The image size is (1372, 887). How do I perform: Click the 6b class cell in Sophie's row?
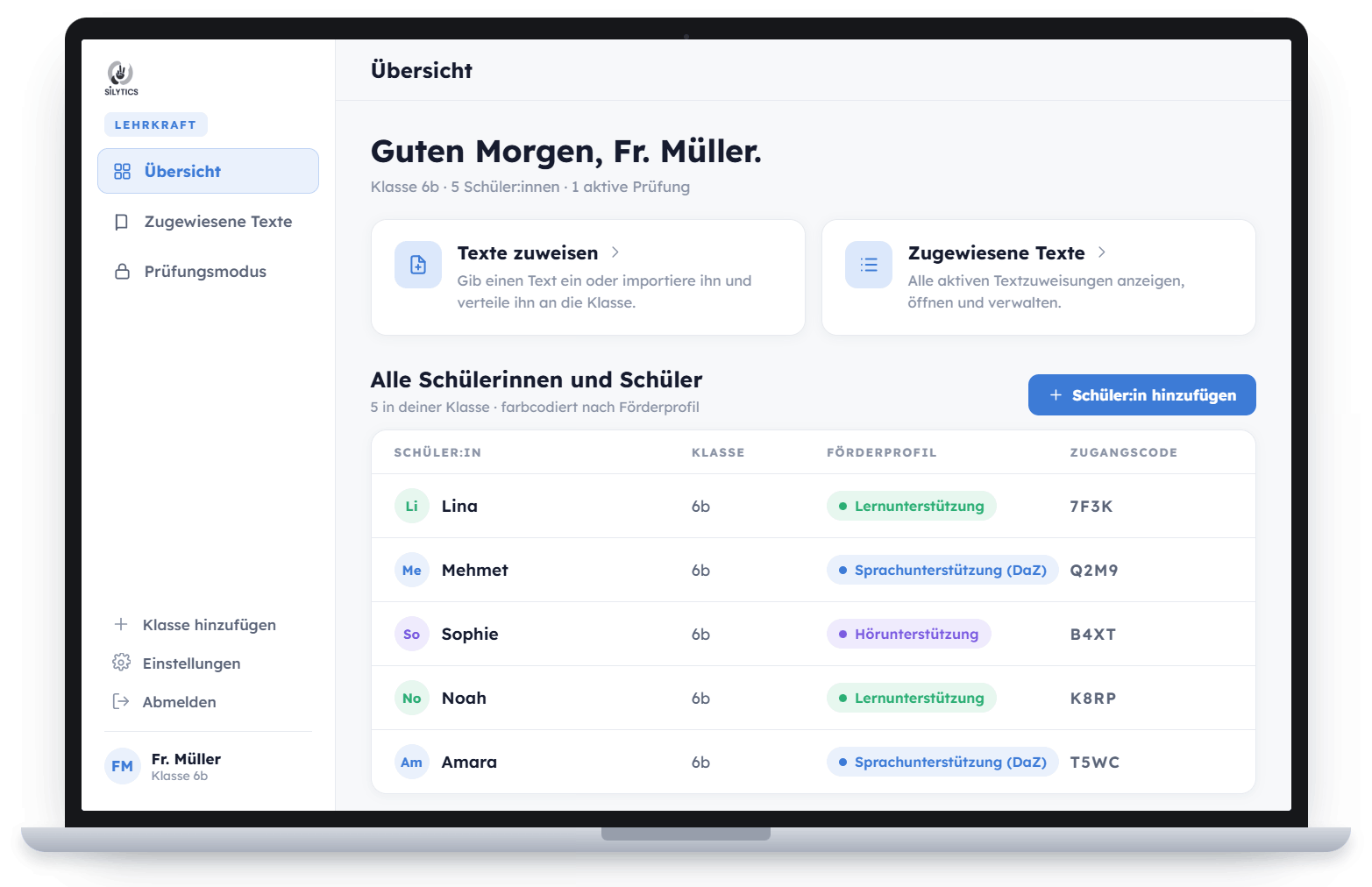pos(700,634)
